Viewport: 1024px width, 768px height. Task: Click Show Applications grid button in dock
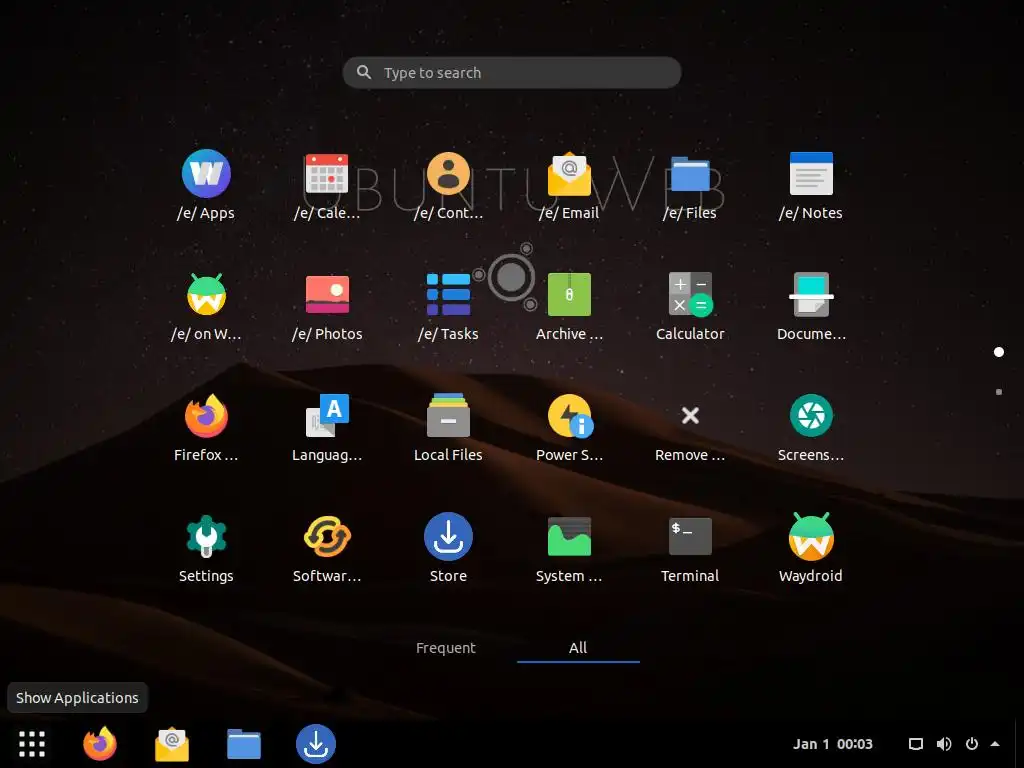point(32,744)
